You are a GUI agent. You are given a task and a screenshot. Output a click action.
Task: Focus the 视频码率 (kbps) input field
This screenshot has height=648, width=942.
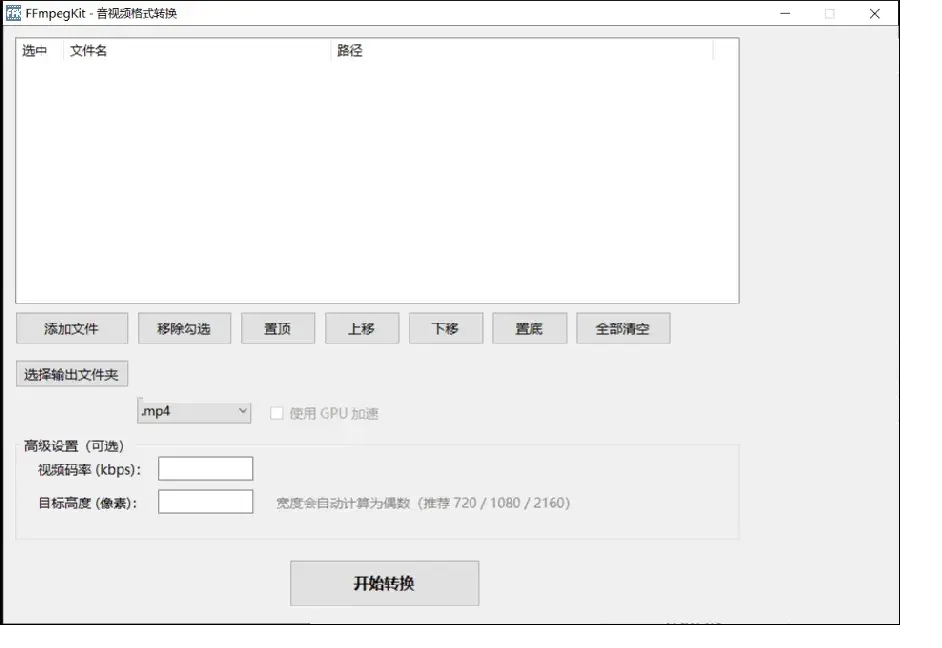205,469
